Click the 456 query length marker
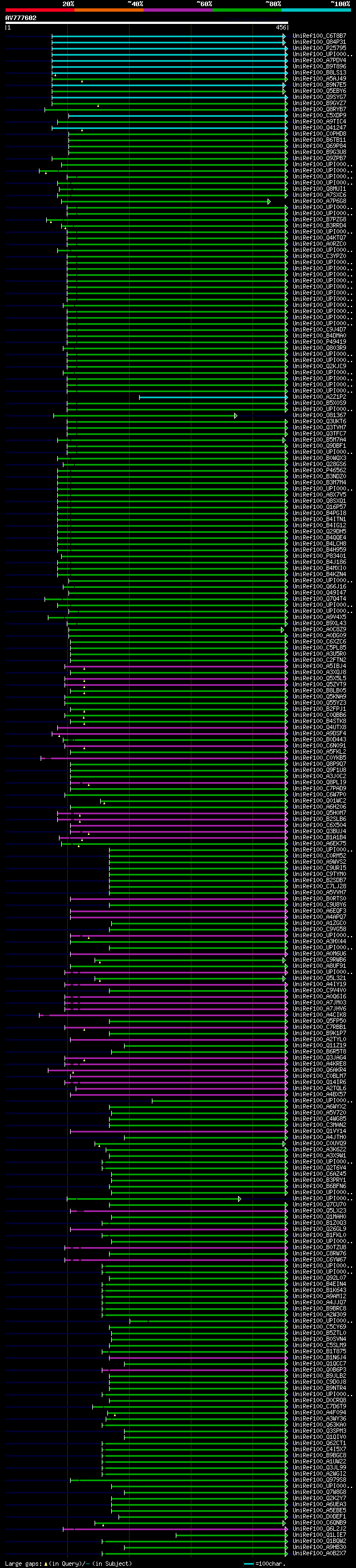The height and width of the screenshot is (1568, 356). pyautogui.click(x=280, y=27)
